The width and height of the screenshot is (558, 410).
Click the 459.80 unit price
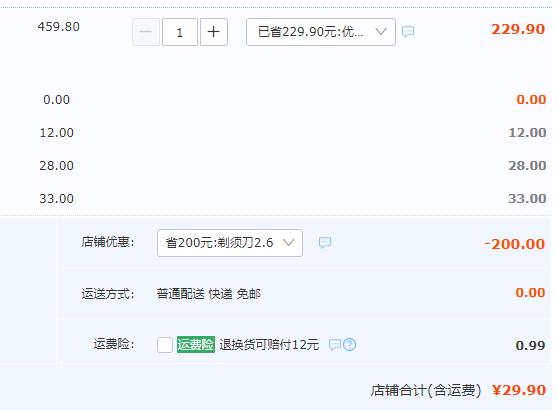point(59,27)
